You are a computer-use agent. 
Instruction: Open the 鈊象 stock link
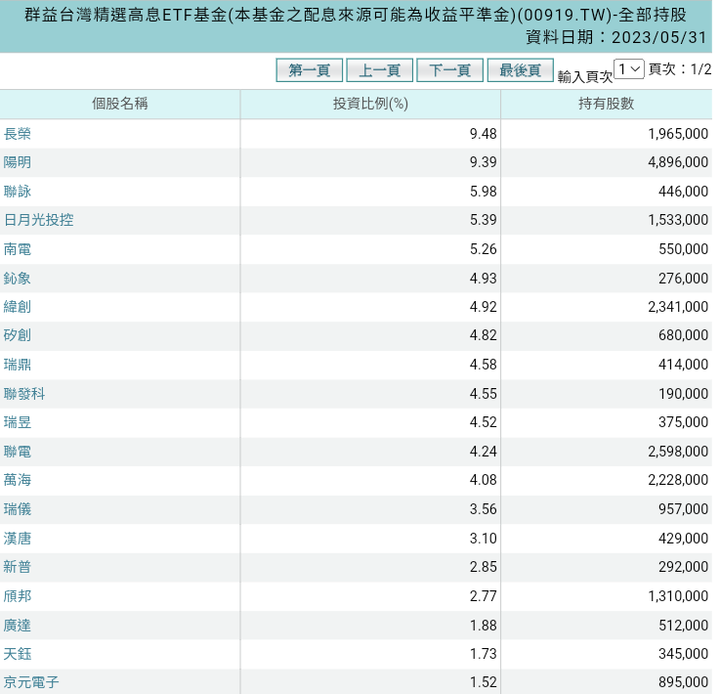[17, 278]
